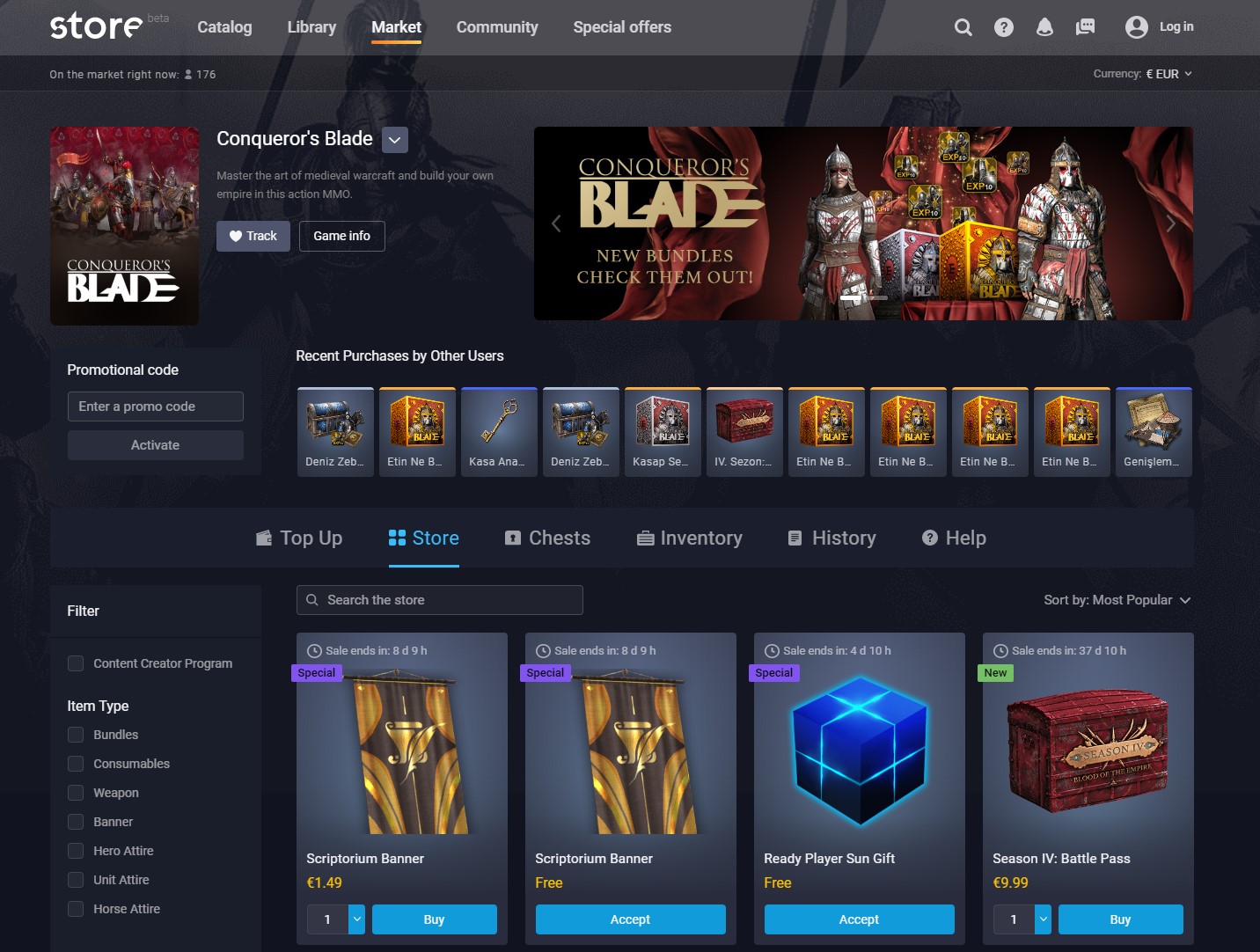
Task: Click the Conqueror's Blade new bundles banner
Action: tap(864, 223)
